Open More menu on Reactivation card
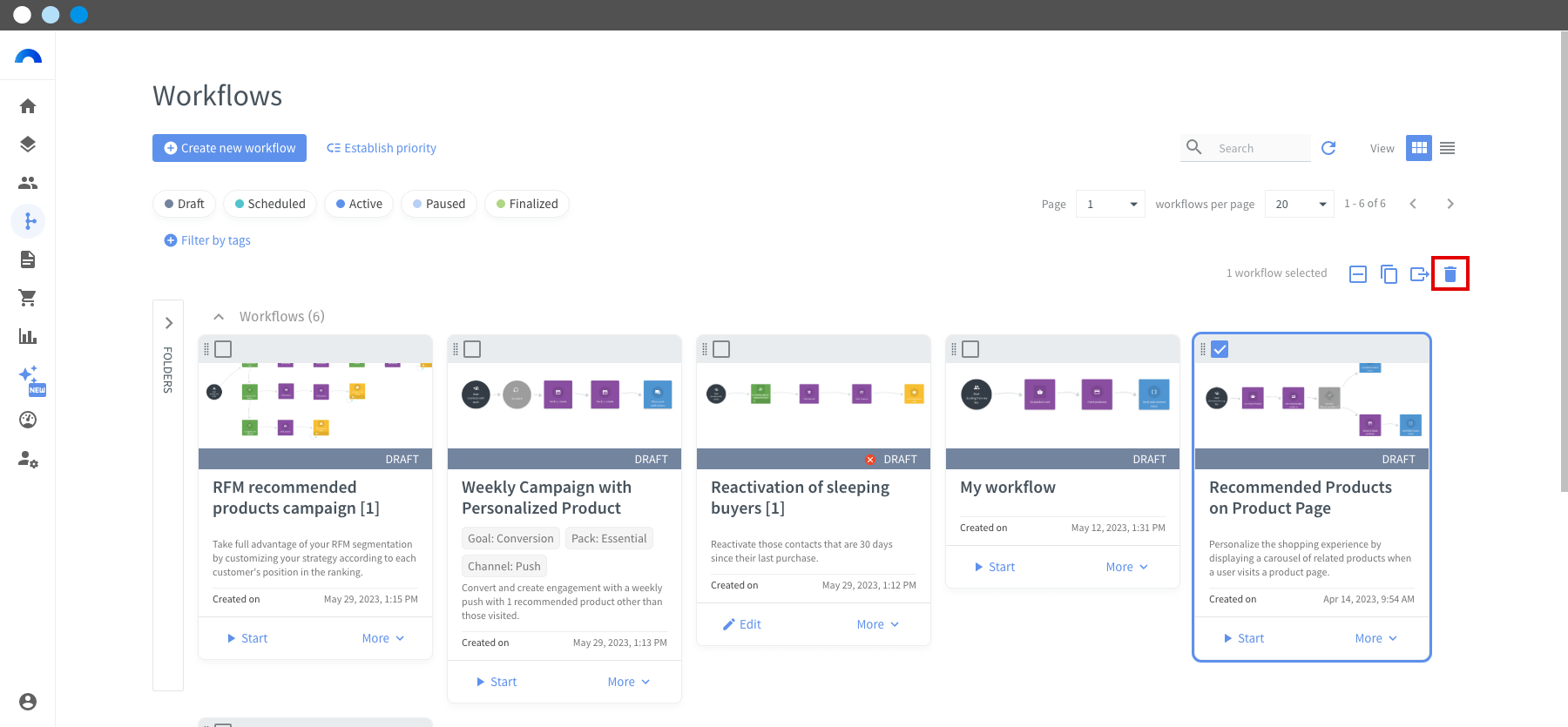The height and width of the screenshot is (727, 1568). point(878,624)
